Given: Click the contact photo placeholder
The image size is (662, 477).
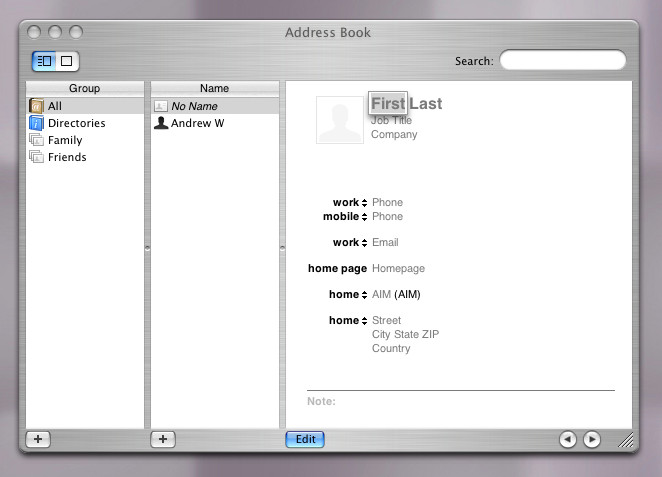Looking at the screenshot, I should [340, 120].
